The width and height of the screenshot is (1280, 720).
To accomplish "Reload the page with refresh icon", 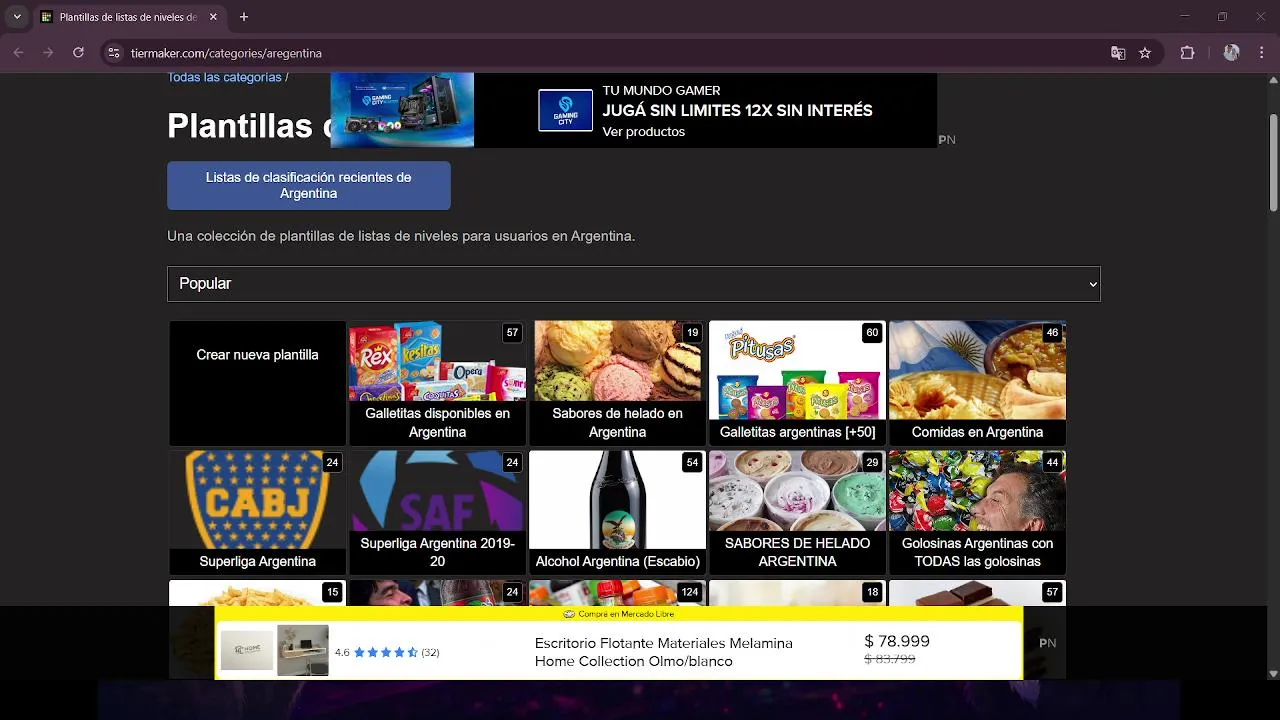I will point(78,53).
